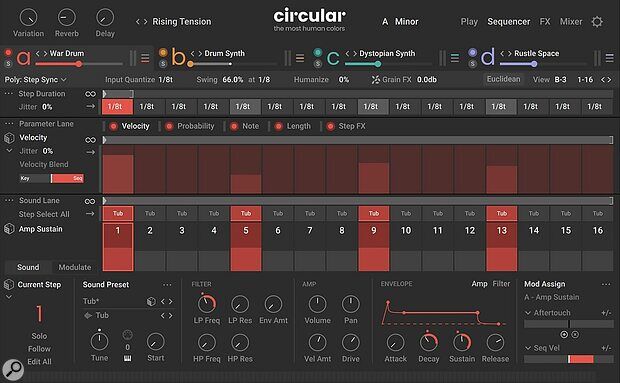
Task: Click Step Select All label
Action: coord(44,214)
